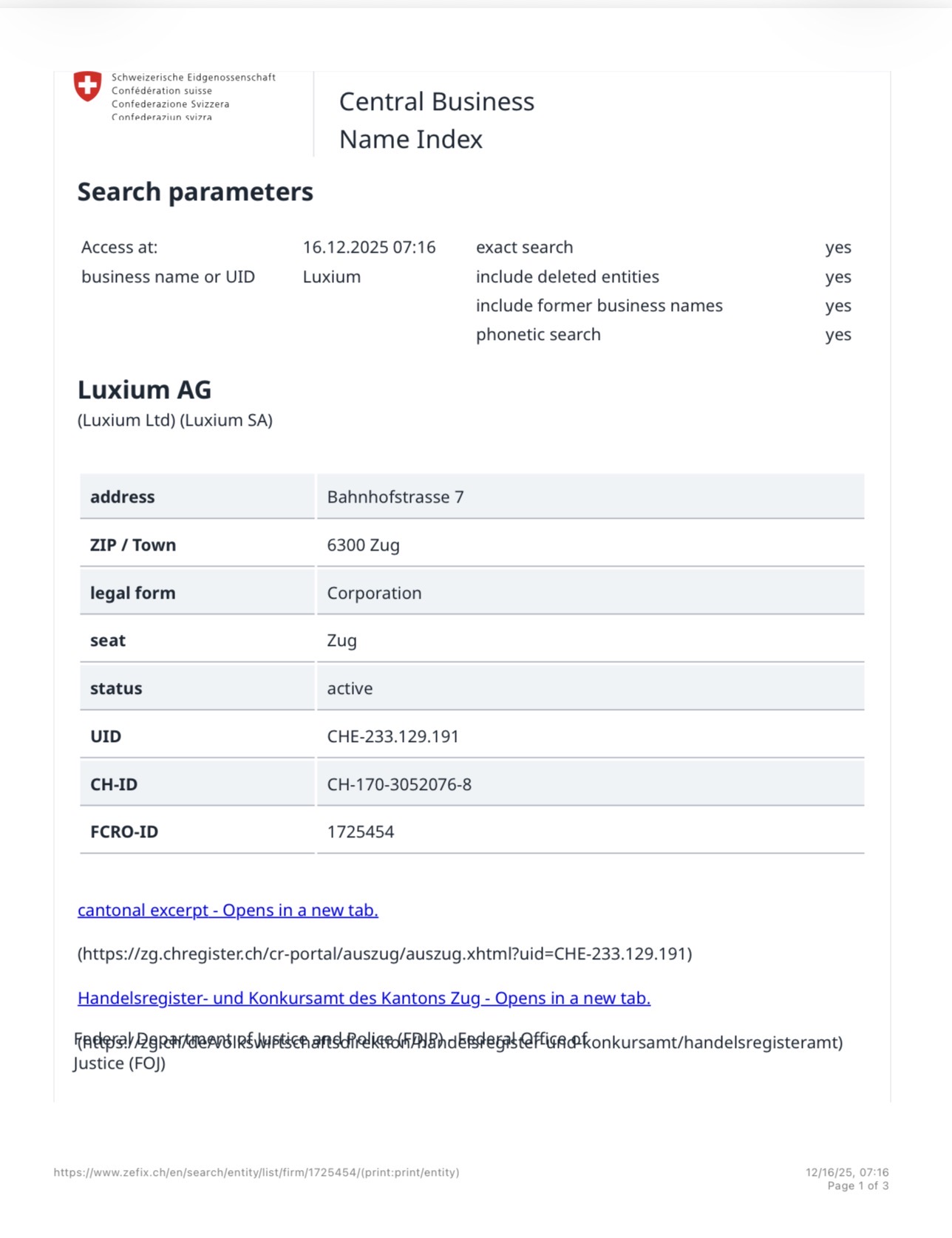Screen dimensions: 952x1238
Task: Click the status value active
Action: [x=350, y=688]
